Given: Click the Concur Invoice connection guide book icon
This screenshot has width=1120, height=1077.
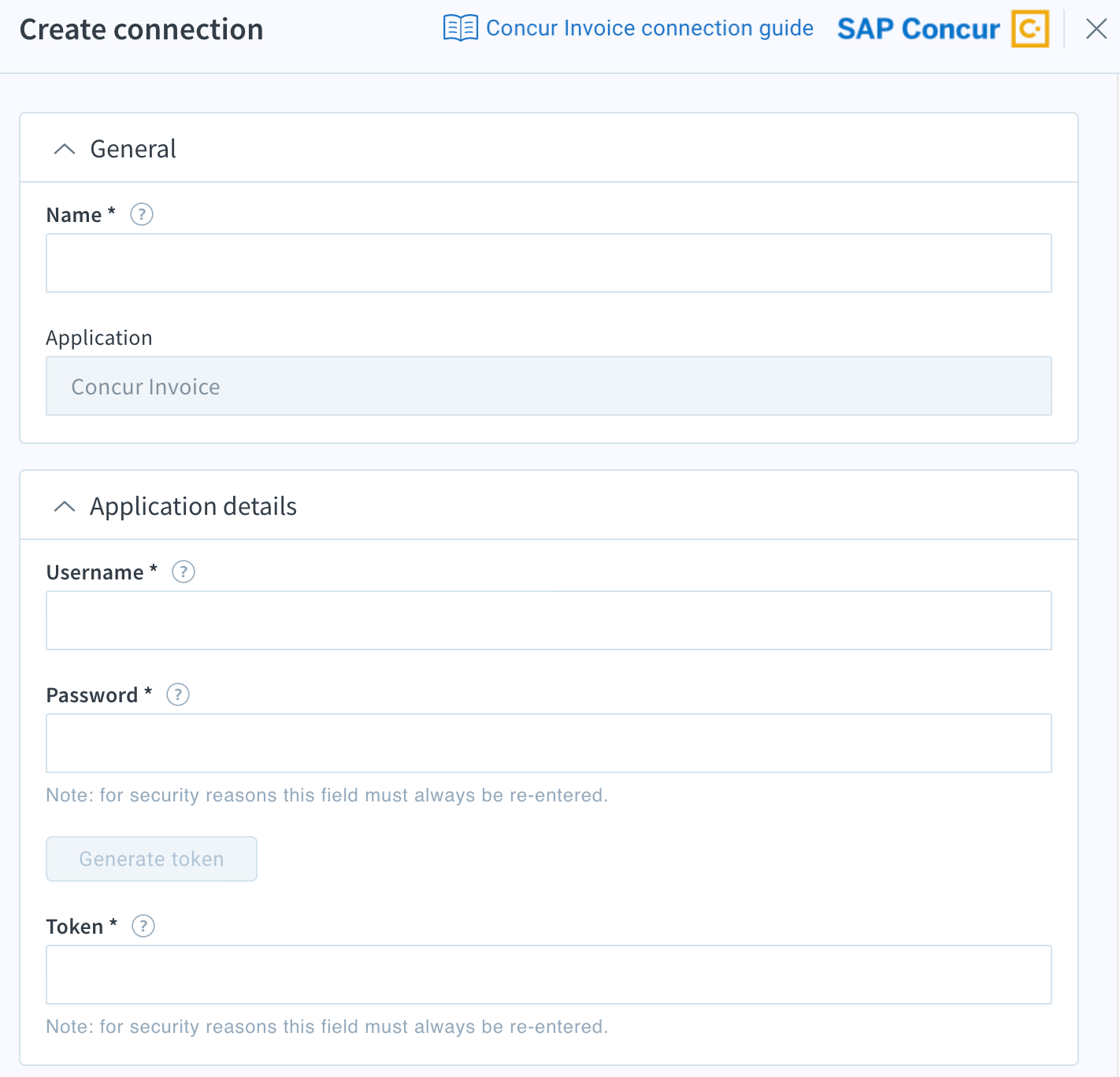Looking at the screenshot, I should (459, 28).
